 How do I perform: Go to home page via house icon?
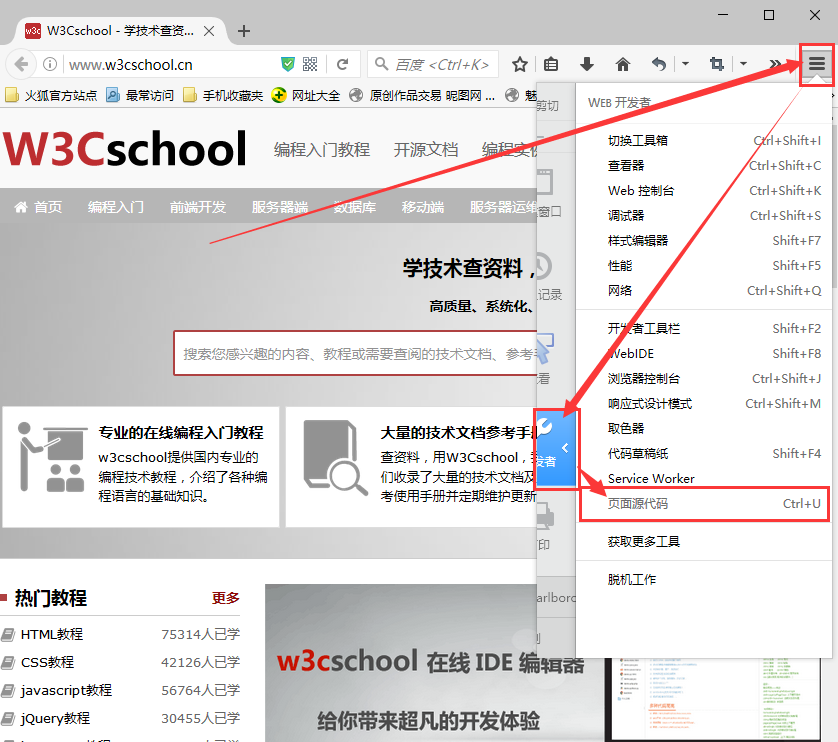click(623, 64)
